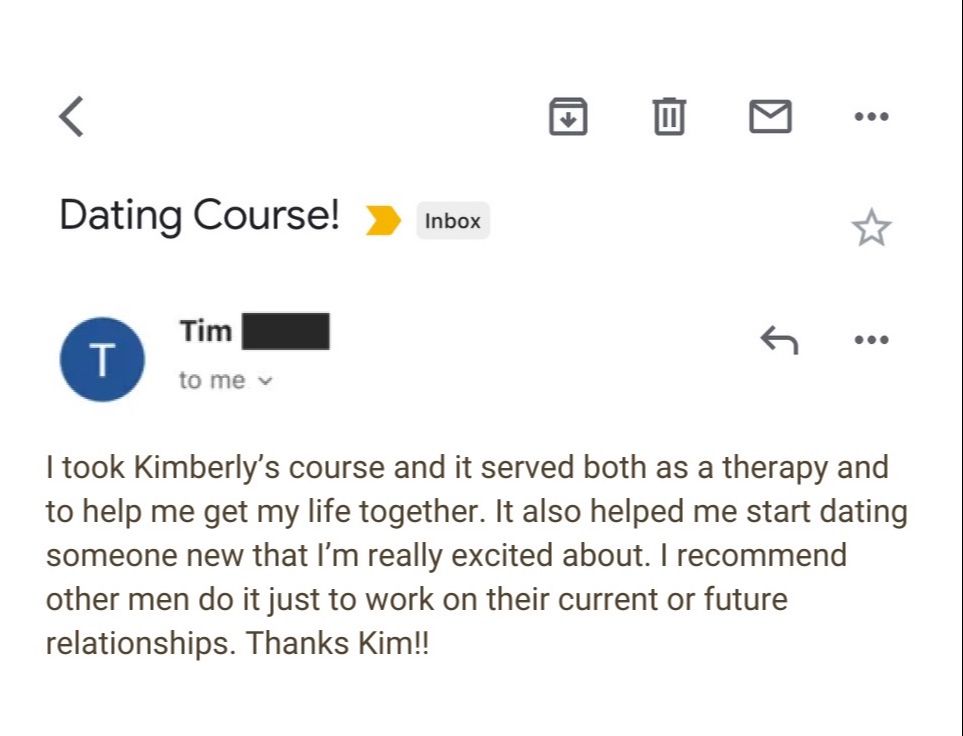The height and width of the screenshot is (736, 963).
Task: Open message three-dot menu beside reply
Action: 871,341
